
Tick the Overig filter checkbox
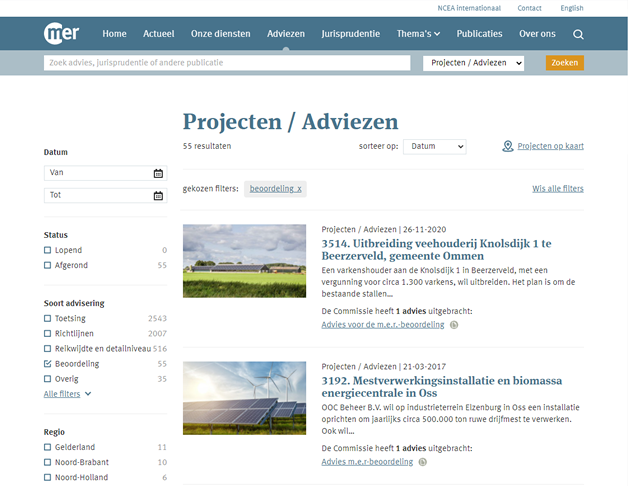click(x=47, y=379)
